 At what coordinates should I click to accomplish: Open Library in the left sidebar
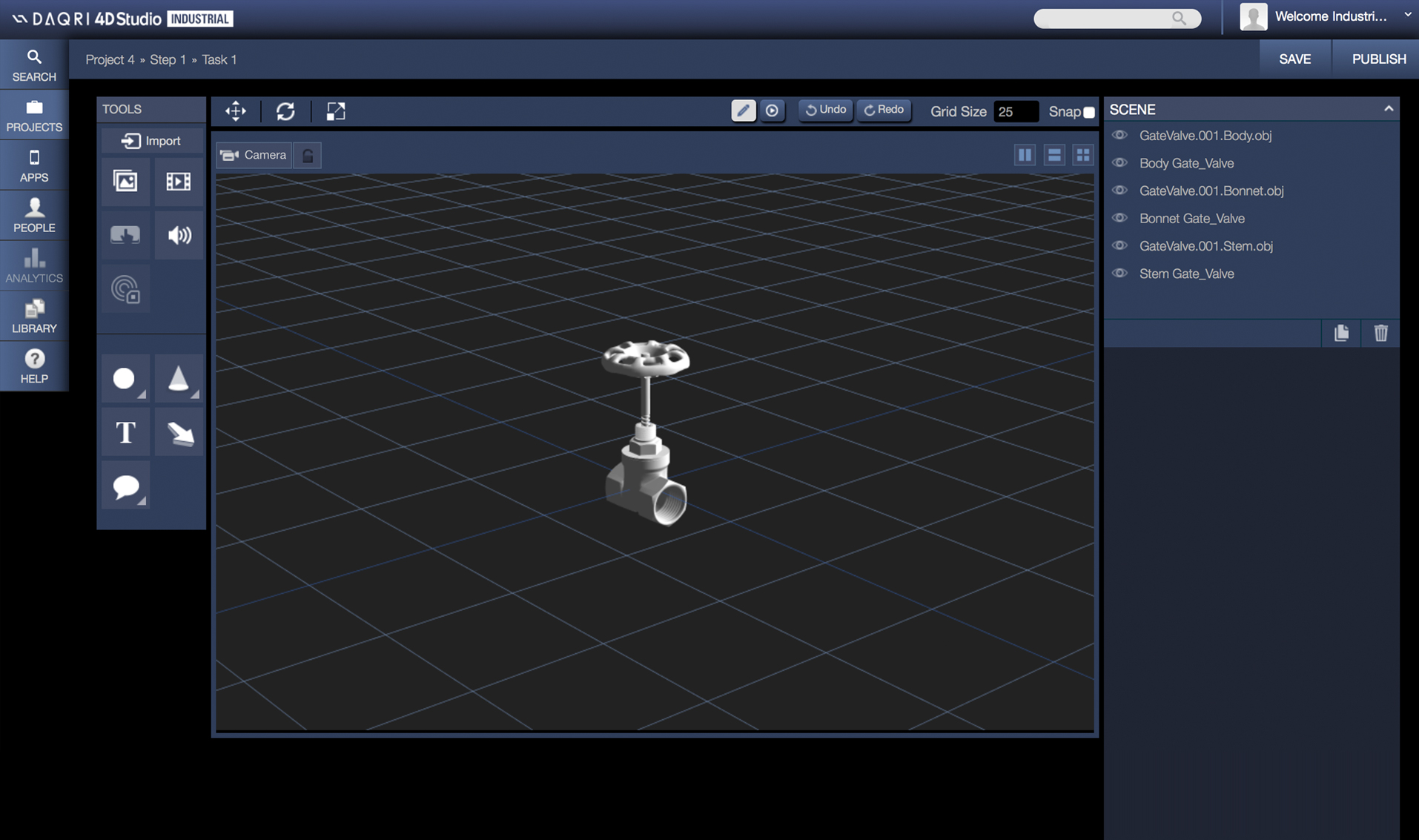pyautogui.click(x=34, y=317)
